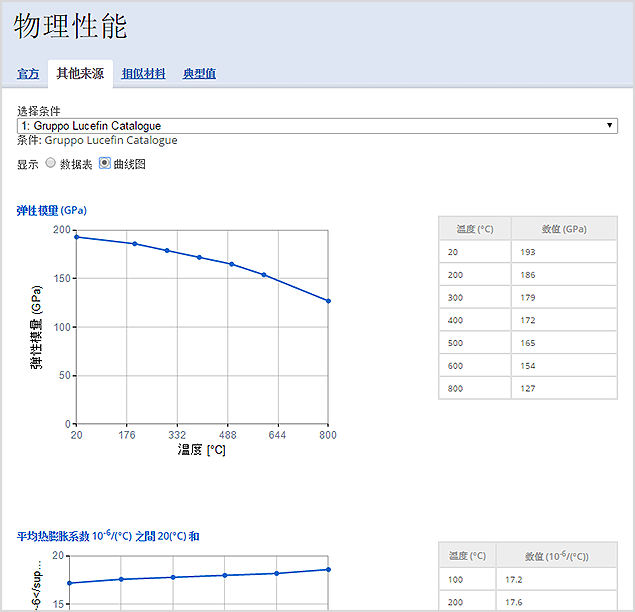The image size is (635, 612).
Task: Select the 193 value cell in the table
Action: 564,252
